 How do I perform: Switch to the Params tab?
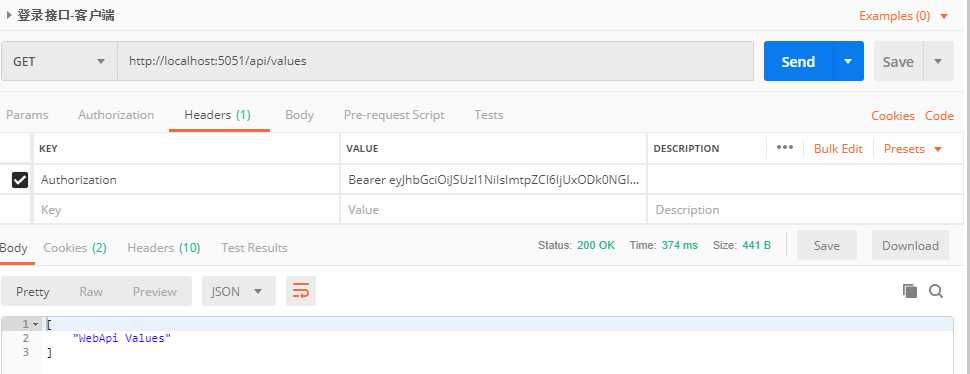coord(27,115)
